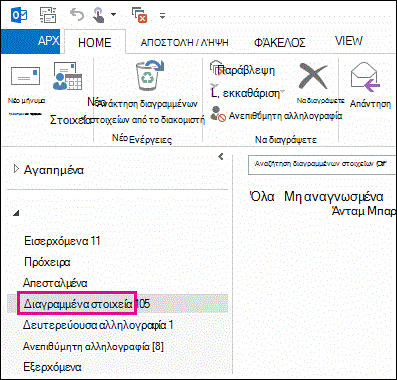Viewport: 397px width, 380px height.
Task: Click Send/Receive All Folders quick access icon
Action: pos(48,15)
